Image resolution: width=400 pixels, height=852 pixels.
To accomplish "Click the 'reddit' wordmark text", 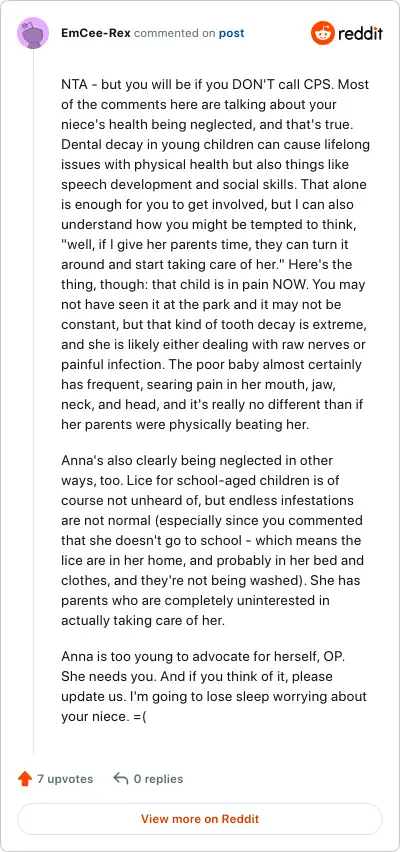I will [360, 34].
